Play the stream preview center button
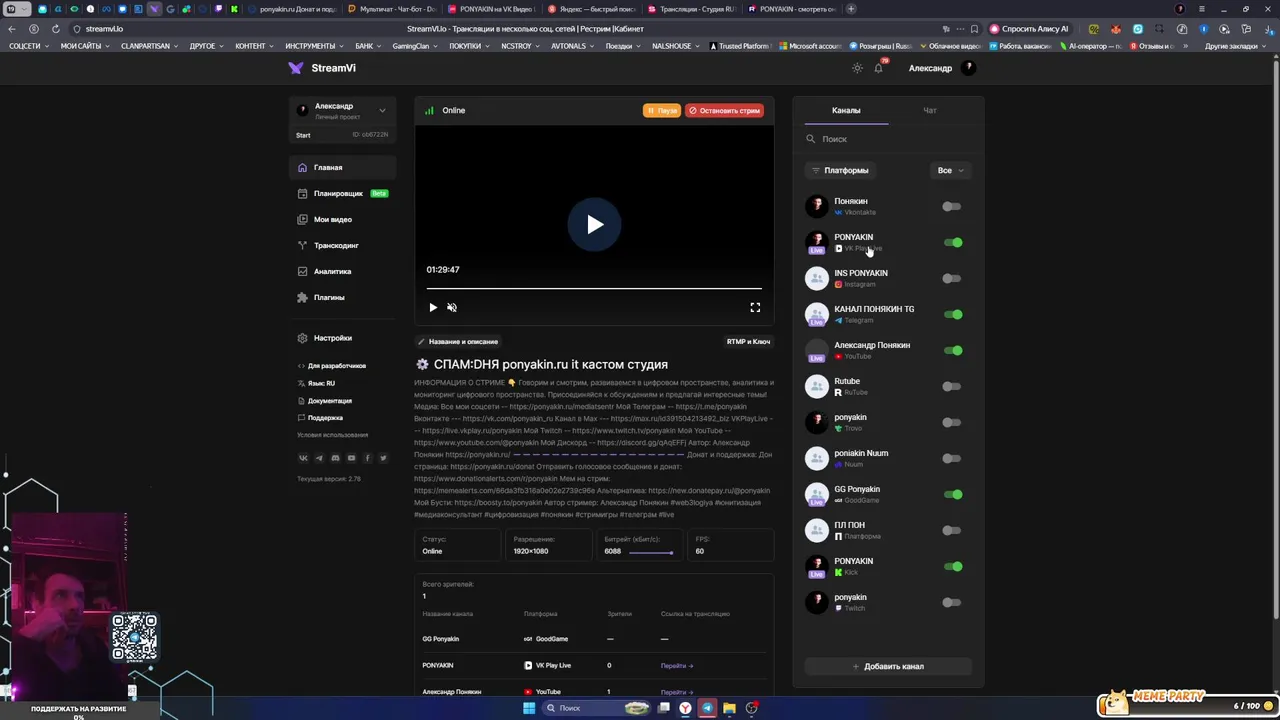The image size is (1280, 720). (x=594, y=224)
